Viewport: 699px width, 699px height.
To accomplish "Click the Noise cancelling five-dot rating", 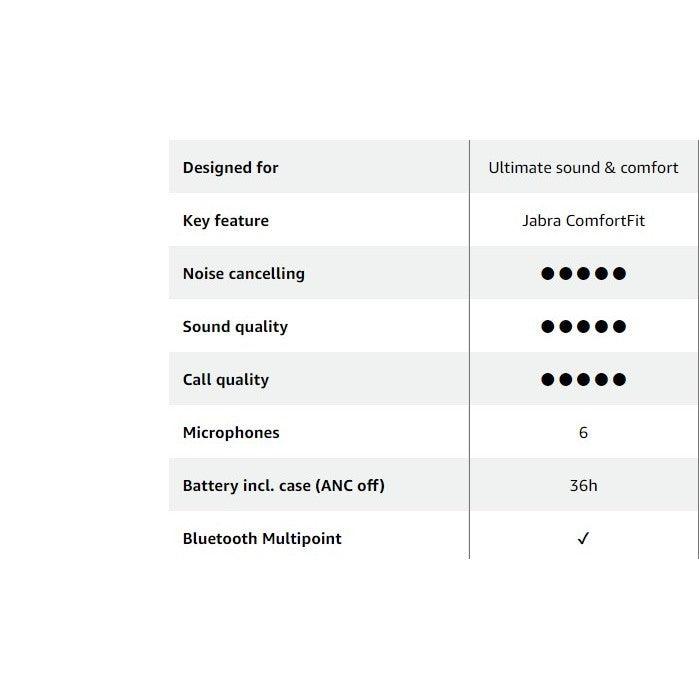I will point(583,273).
